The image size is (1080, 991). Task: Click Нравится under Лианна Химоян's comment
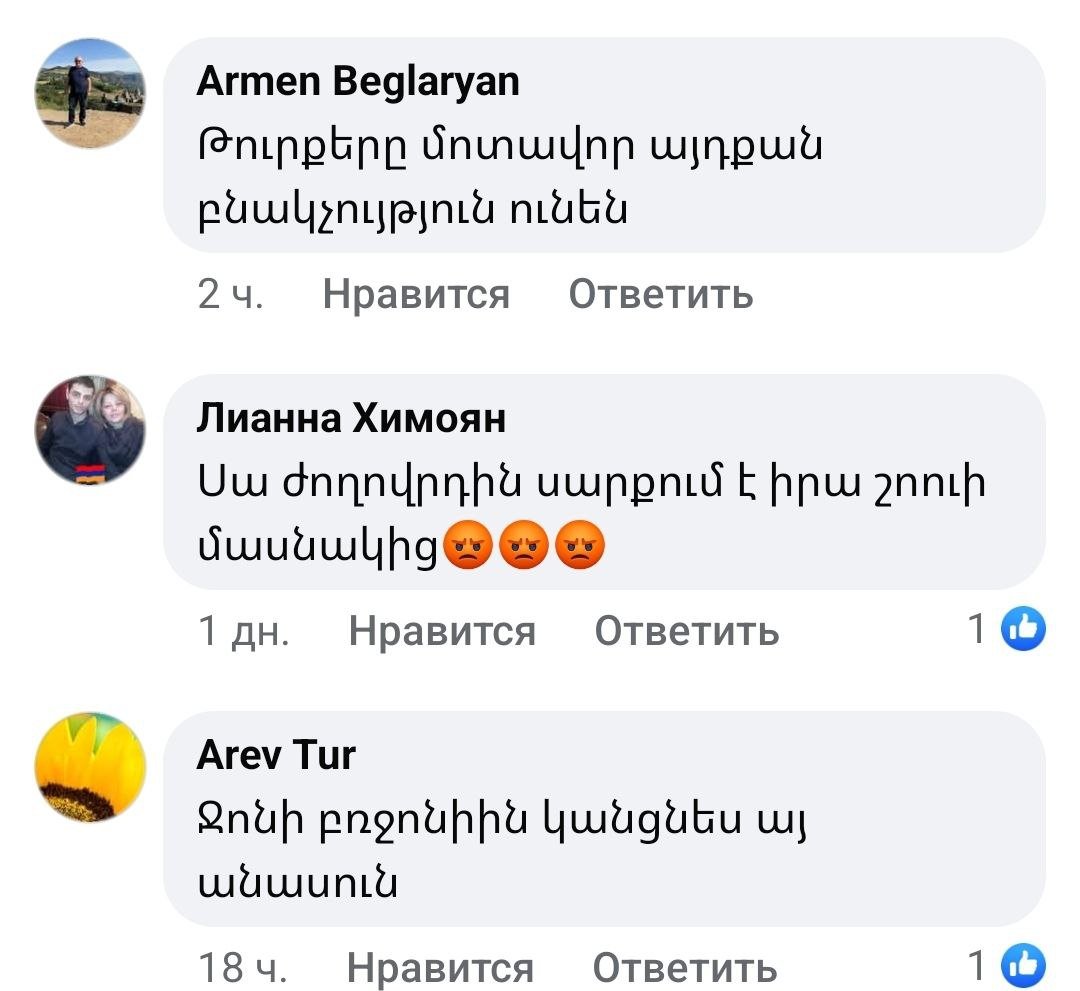pyautogui.click(x=442, y=631)
